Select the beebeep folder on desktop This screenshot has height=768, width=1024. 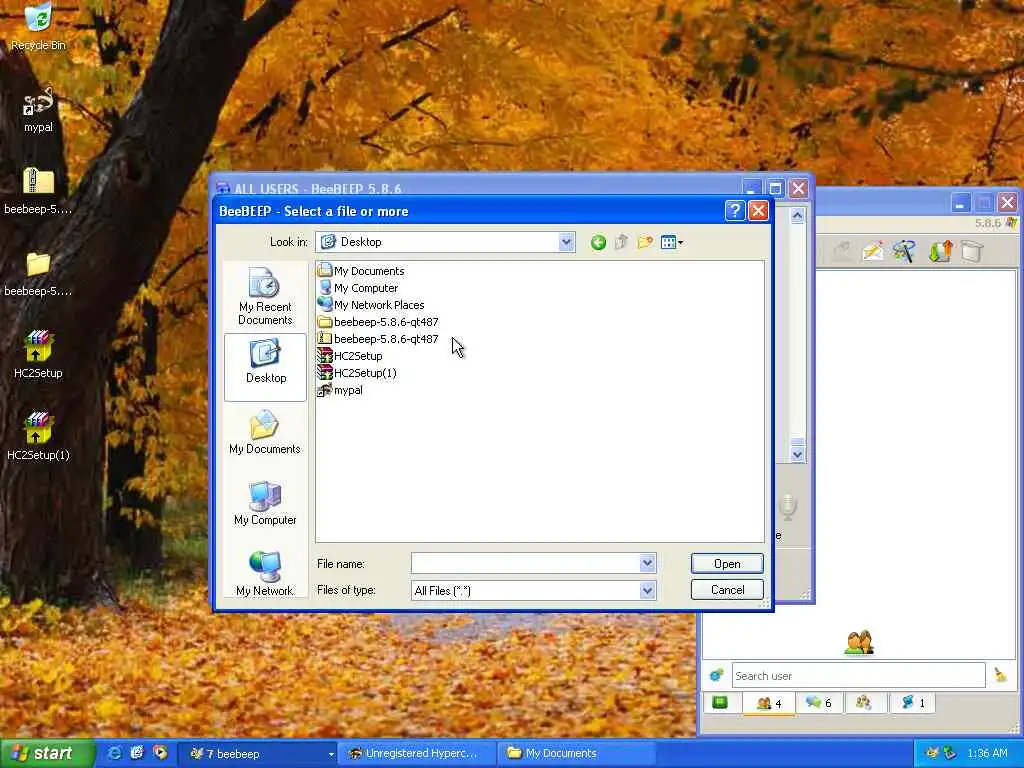(39, 274)
